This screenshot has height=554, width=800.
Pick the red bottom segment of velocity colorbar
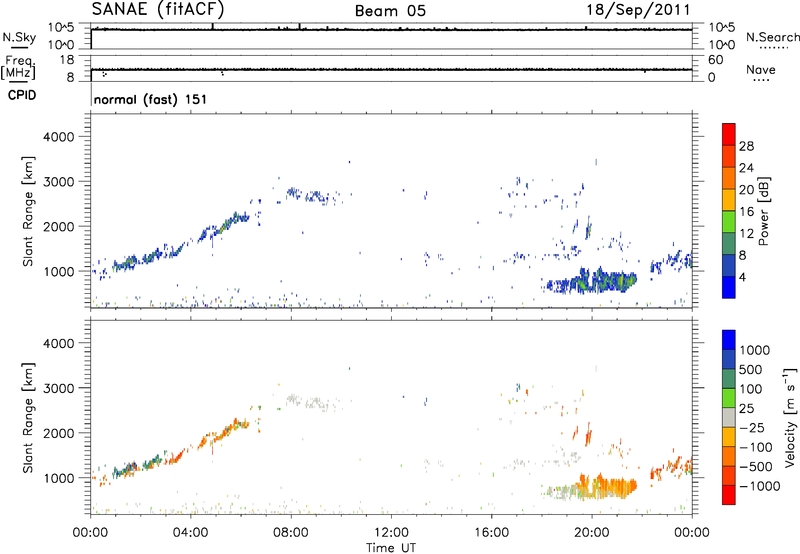[729, 495]
